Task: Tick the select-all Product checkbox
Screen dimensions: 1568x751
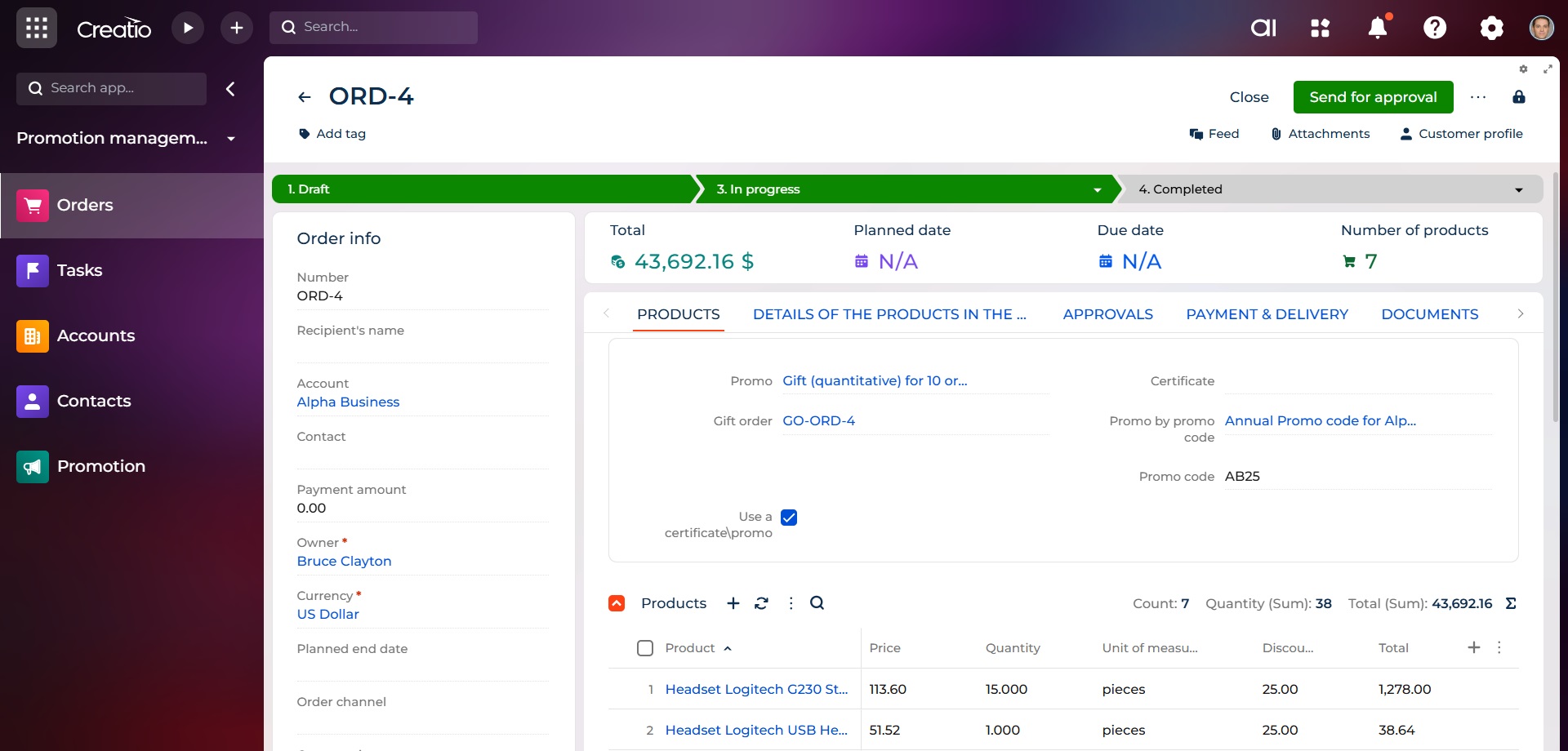Action: (x=645, y=648)
